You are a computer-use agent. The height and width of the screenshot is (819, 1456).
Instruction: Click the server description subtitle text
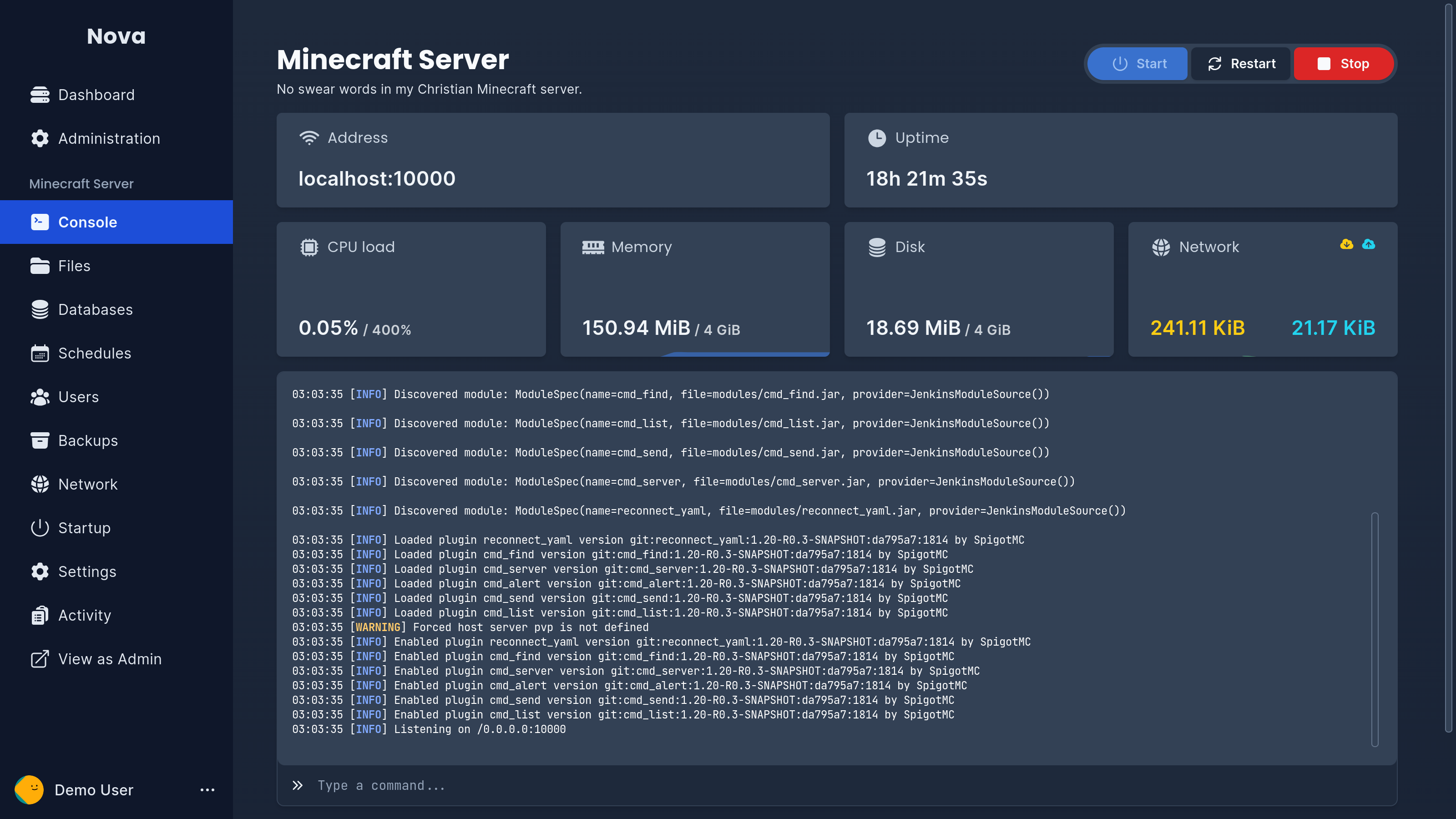click(429, 89)
